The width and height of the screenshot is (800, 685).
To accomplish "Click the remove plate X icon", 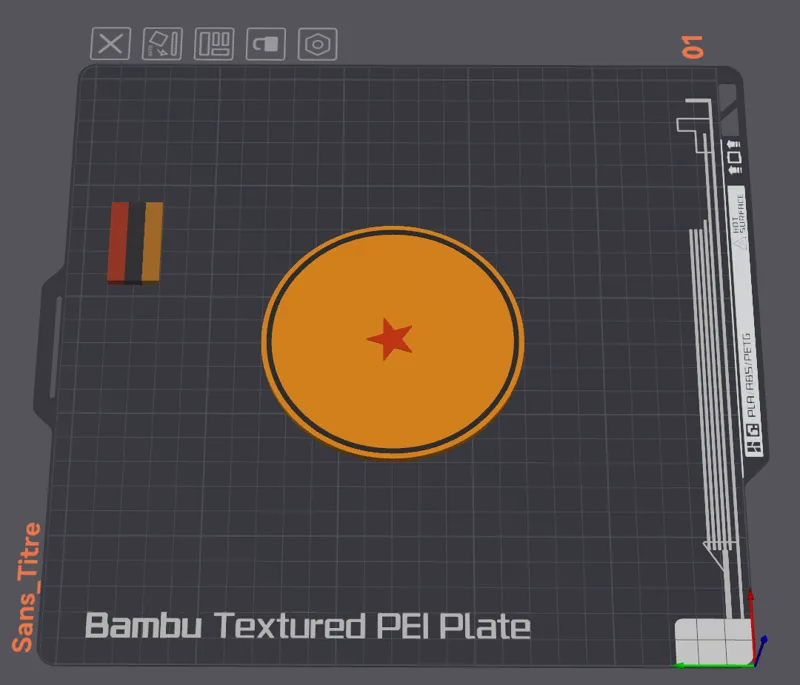I will click(111, 44).
